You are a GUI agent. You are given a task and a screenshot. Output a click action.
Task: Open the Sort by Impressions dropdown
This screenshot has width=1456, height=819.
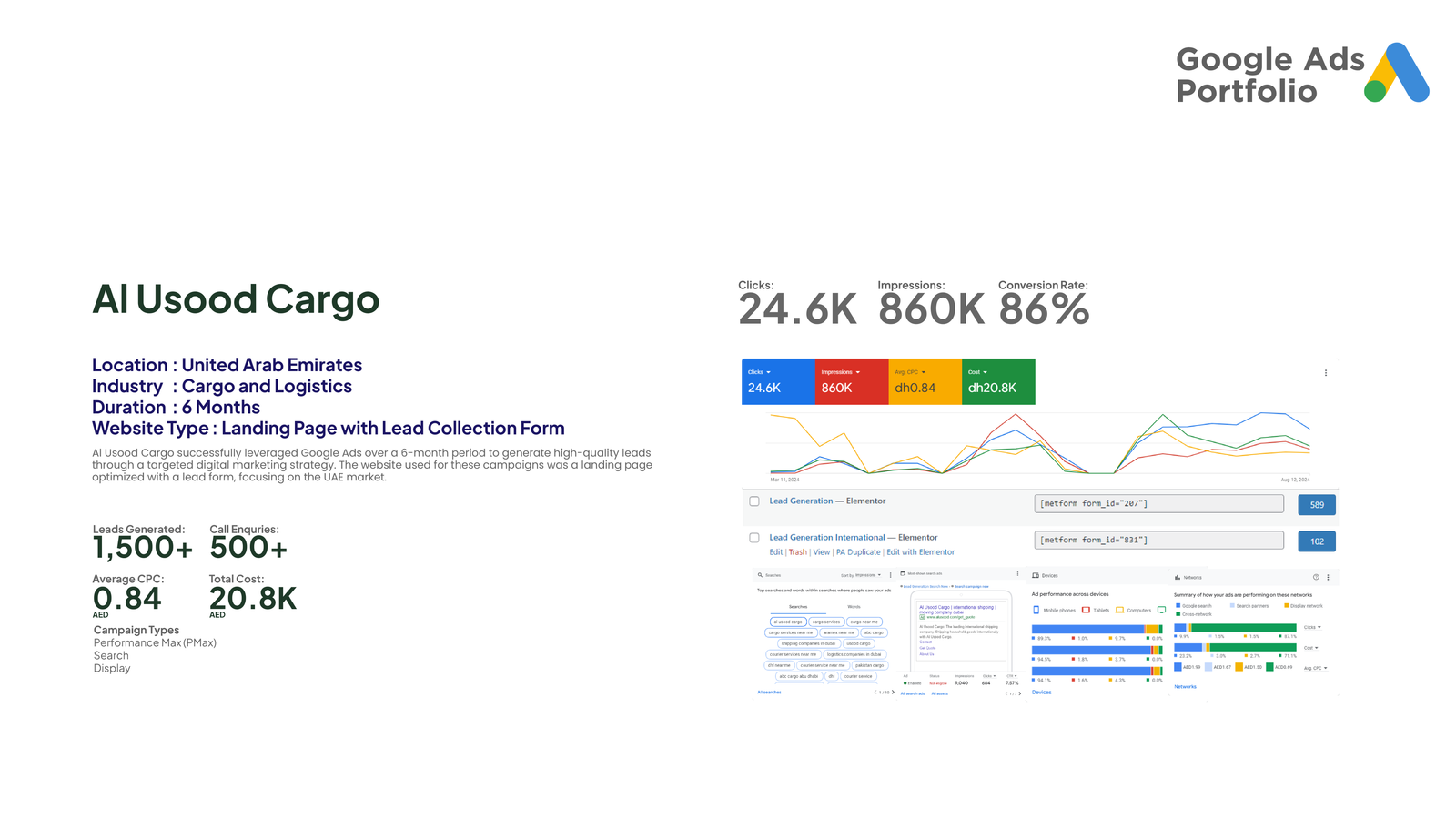click(868, 575)
